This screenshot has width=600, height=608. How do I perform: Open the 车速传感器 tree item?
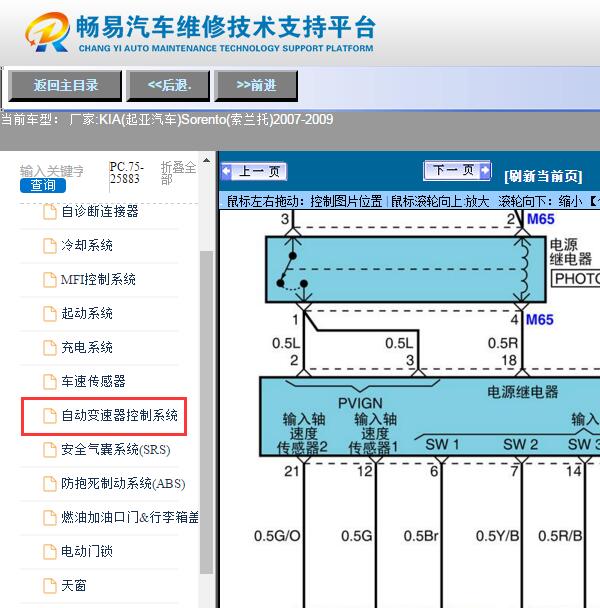click(x=93, y=382)
